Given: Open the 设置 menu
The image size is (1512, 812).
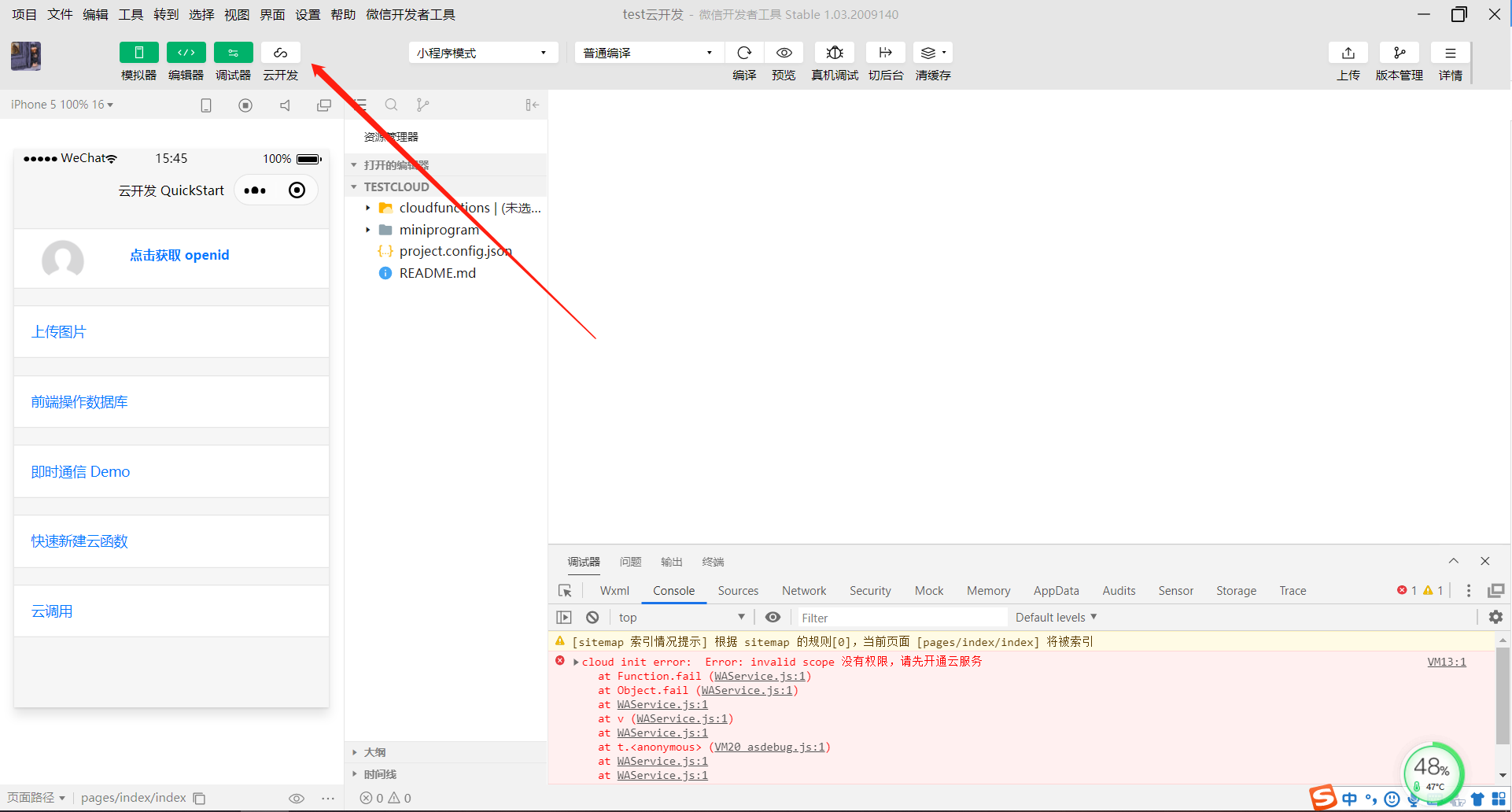Looking at the screenshot, I should 308,14.
